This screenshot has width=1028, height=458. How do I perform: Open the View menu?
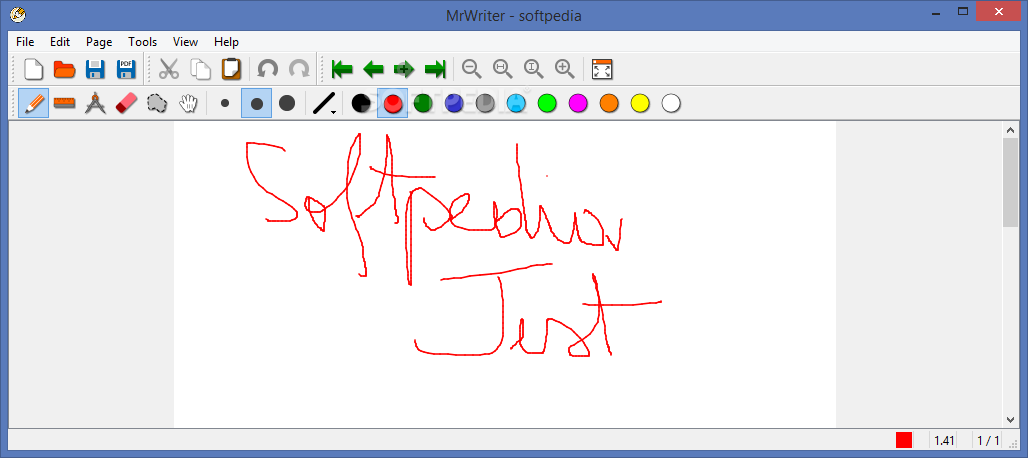[x=186, y=41]
